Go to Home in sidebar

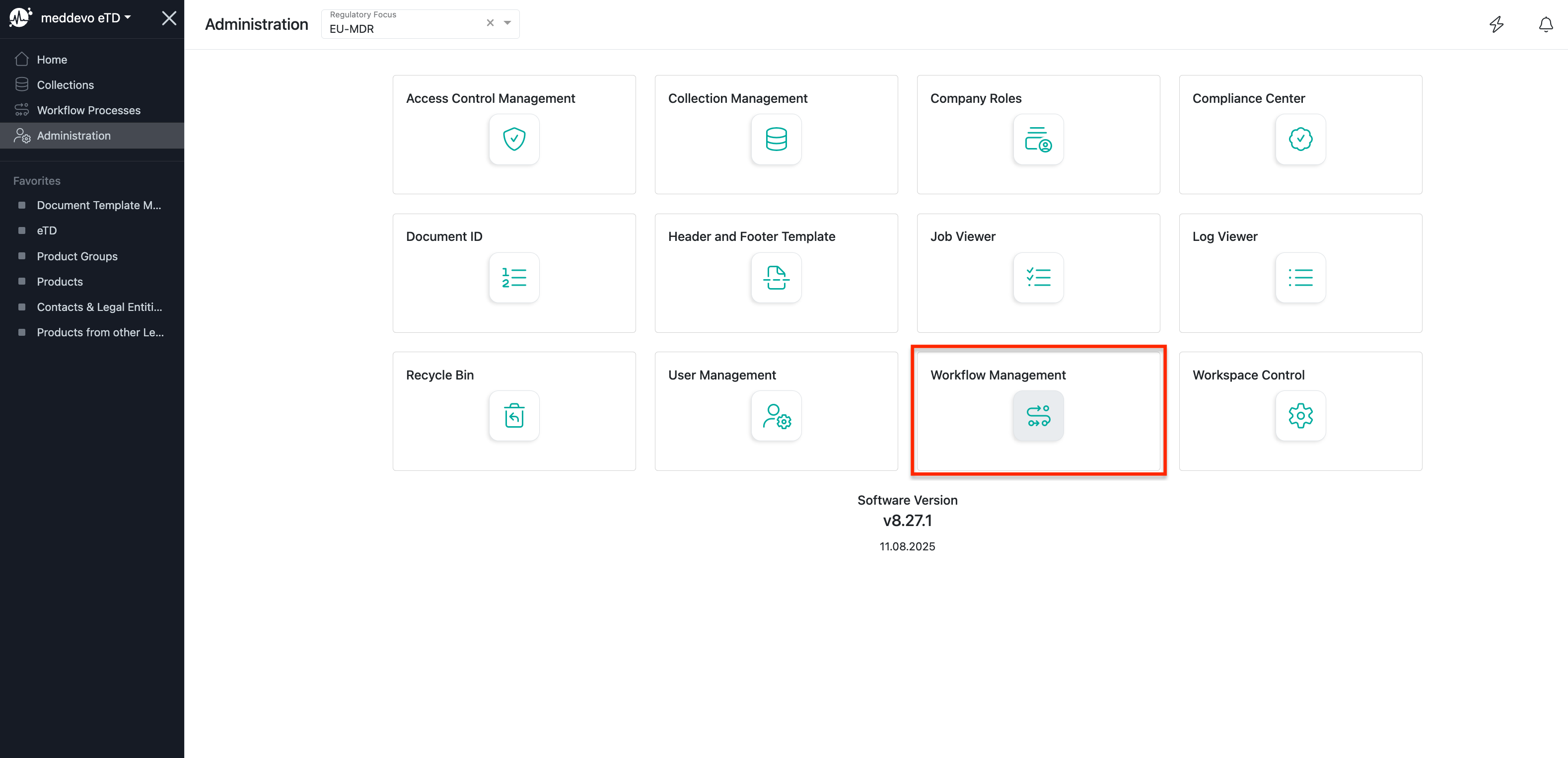pos(92,59)
